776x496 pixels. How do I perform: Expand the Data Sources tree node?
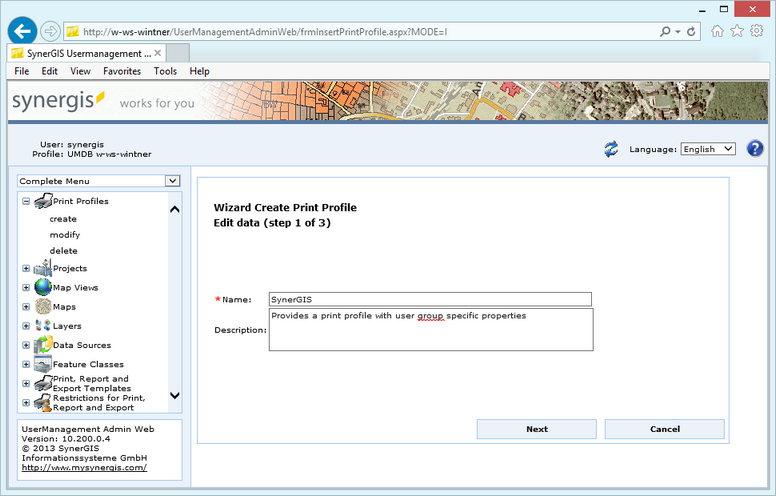pyautogui.click(x=26, y=345)
